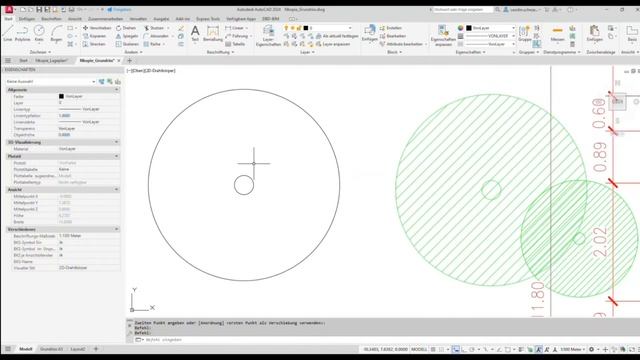The height and width of the screenshot is (360, 640).
Task: Click the Tabelle table tool
Action: 236,44
